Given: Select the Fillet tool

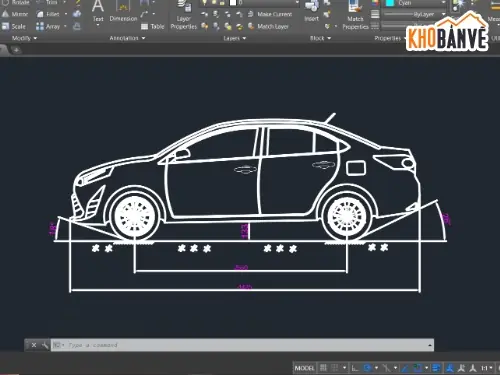Looking at the screenshot, I should tap(48, 14).
